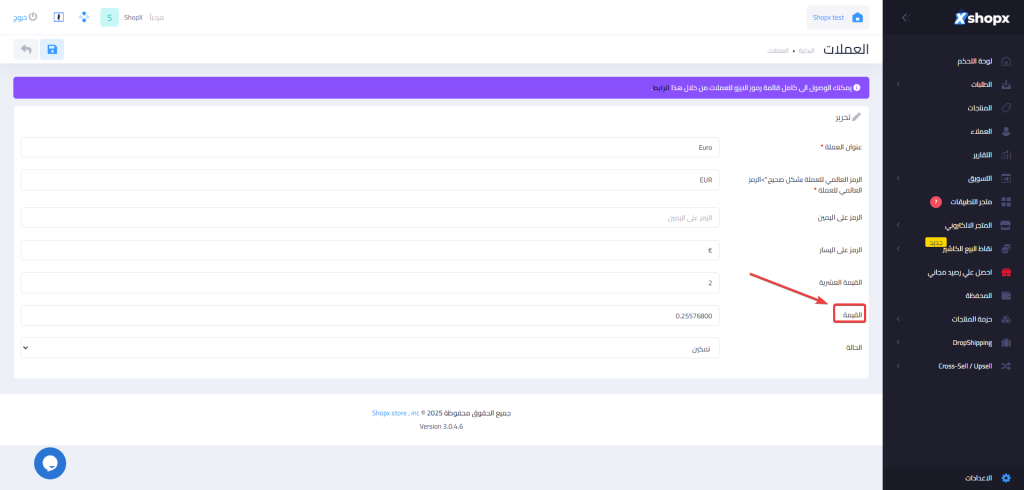Open the chat support bubble
The width and height of the screenshot is (1024, 490).
pos(50,463)
